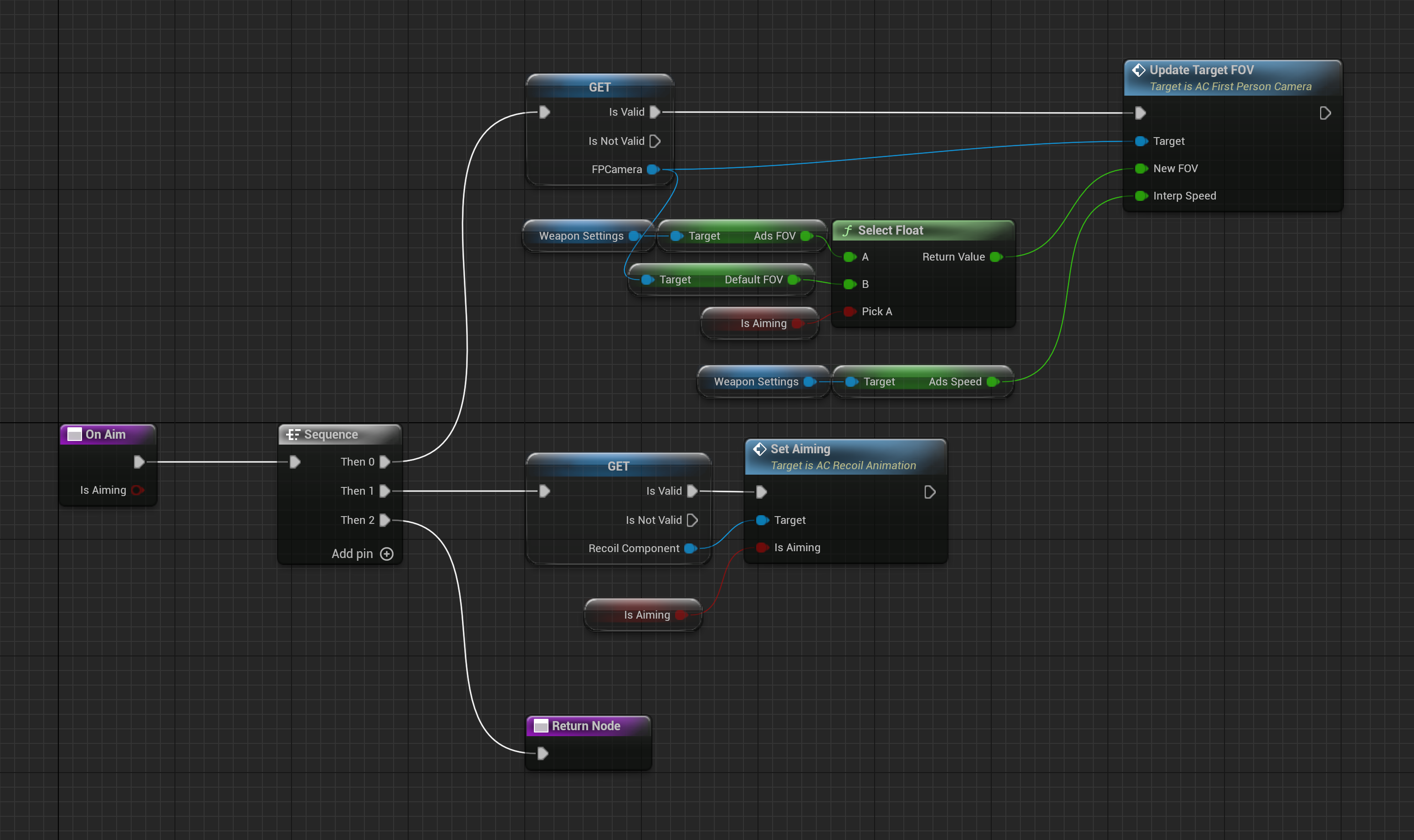Image resolution: width=1414 pixels, height=840 pixels.
Task: Click the FPCamera output object pin
Action: pyautogui.click(x=653, y=169)
